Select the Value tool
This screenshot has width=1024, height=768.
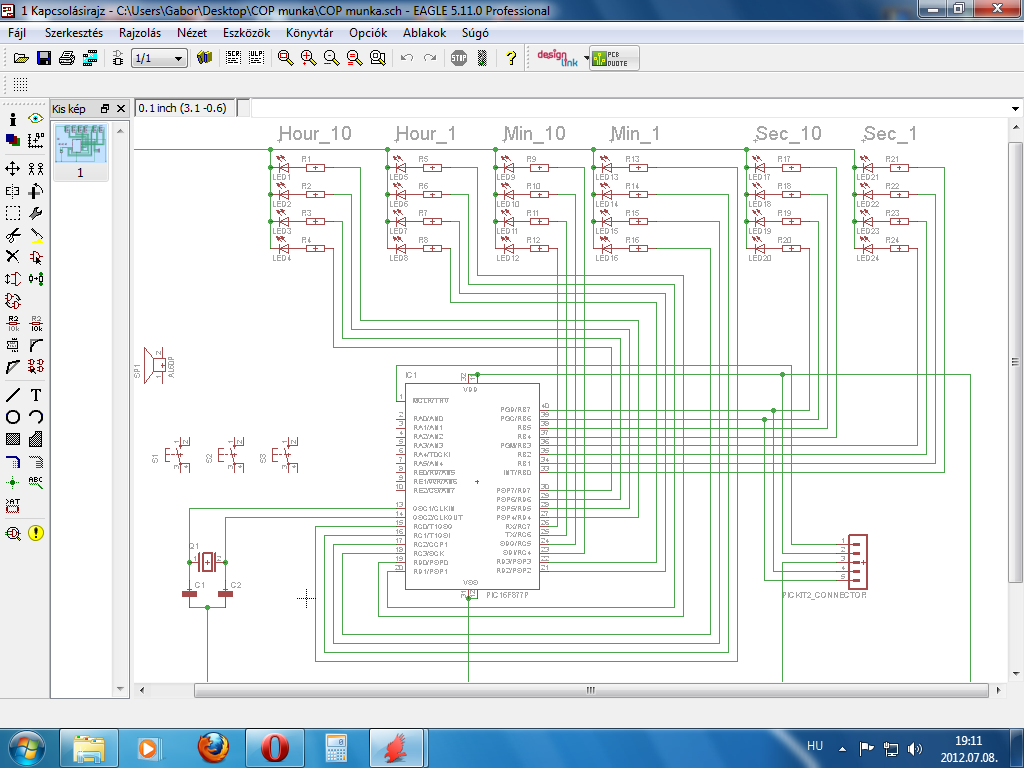(x=36, y=323)
